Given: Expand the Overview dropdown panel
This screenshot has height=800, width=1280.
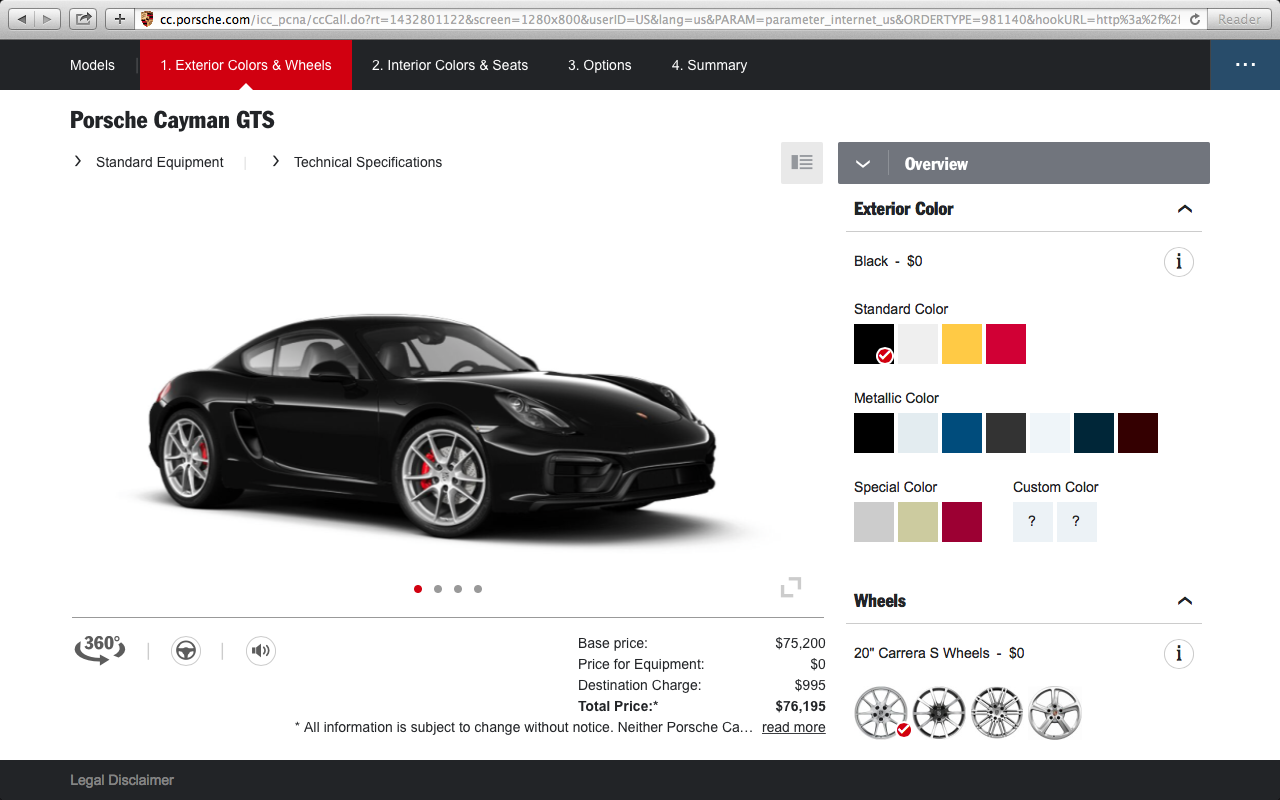Looking at the screenshot, I should tap(1024, 163).
